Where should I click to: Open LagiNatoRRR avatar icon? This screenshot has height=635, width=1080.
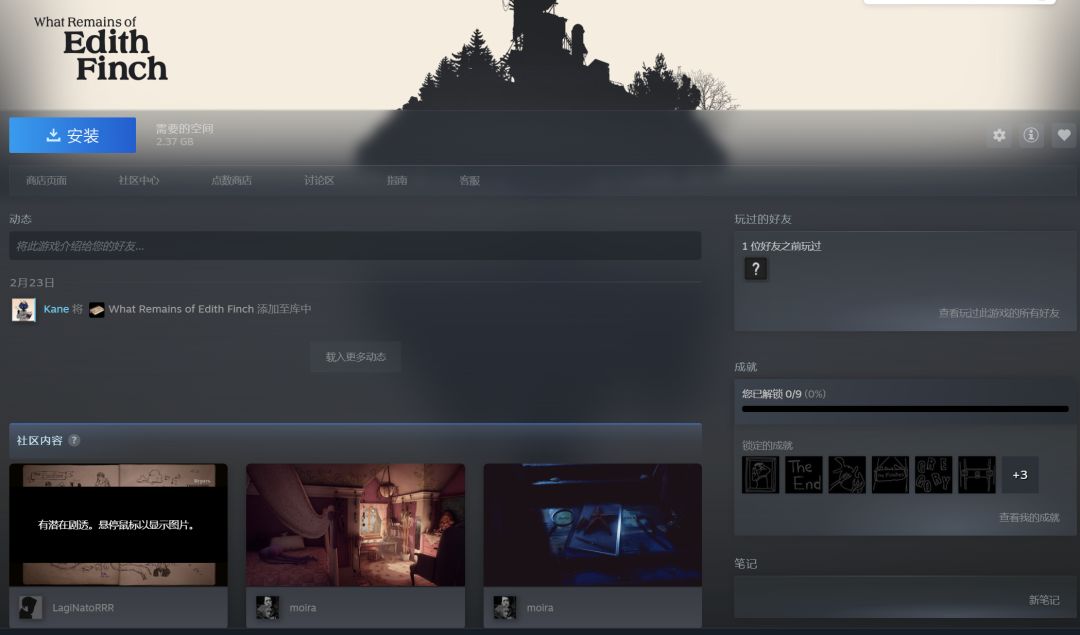tap(30, 607)
